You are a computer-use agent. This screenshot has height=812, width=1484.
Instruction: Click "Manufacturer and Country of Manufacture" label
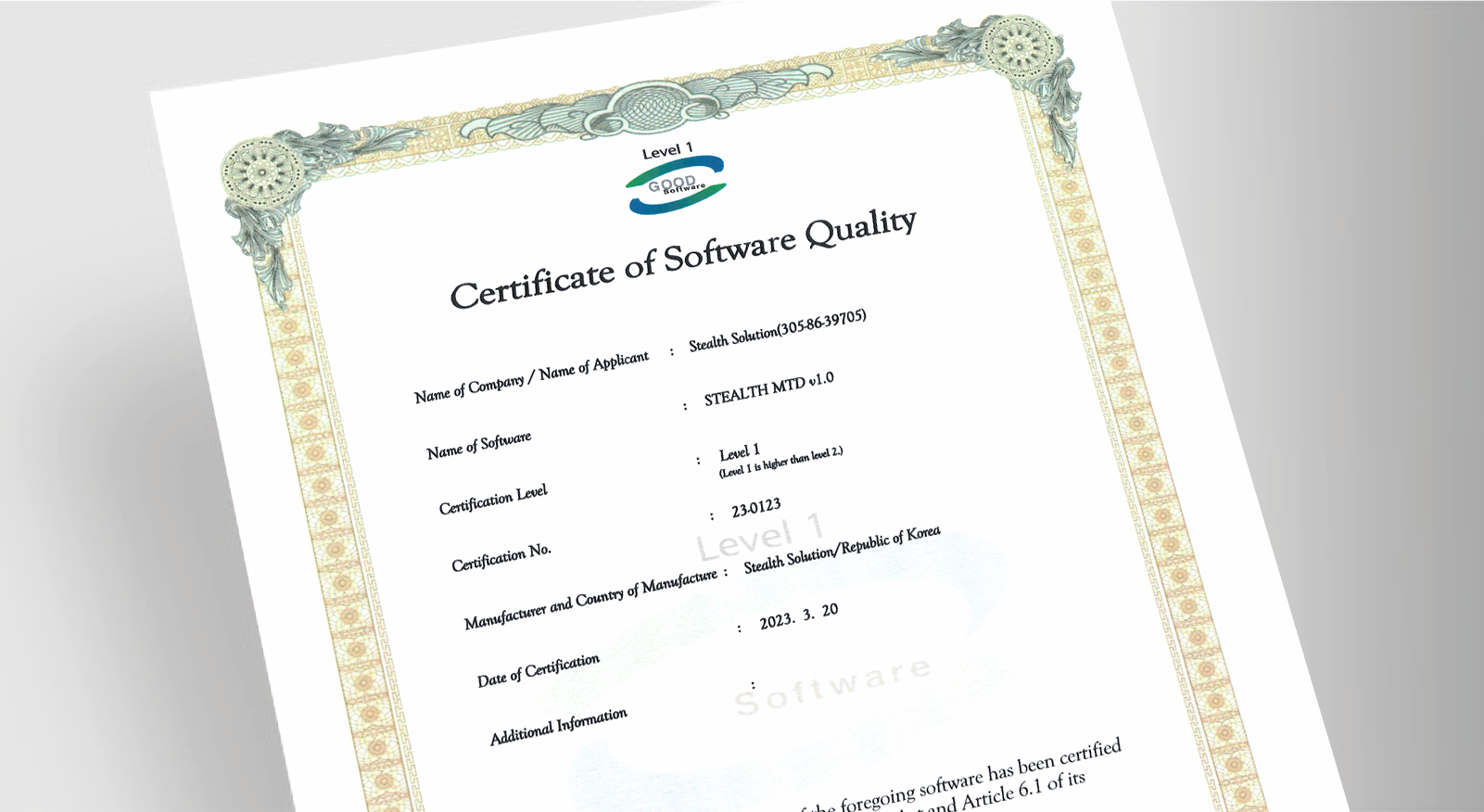tap(590, 599)
